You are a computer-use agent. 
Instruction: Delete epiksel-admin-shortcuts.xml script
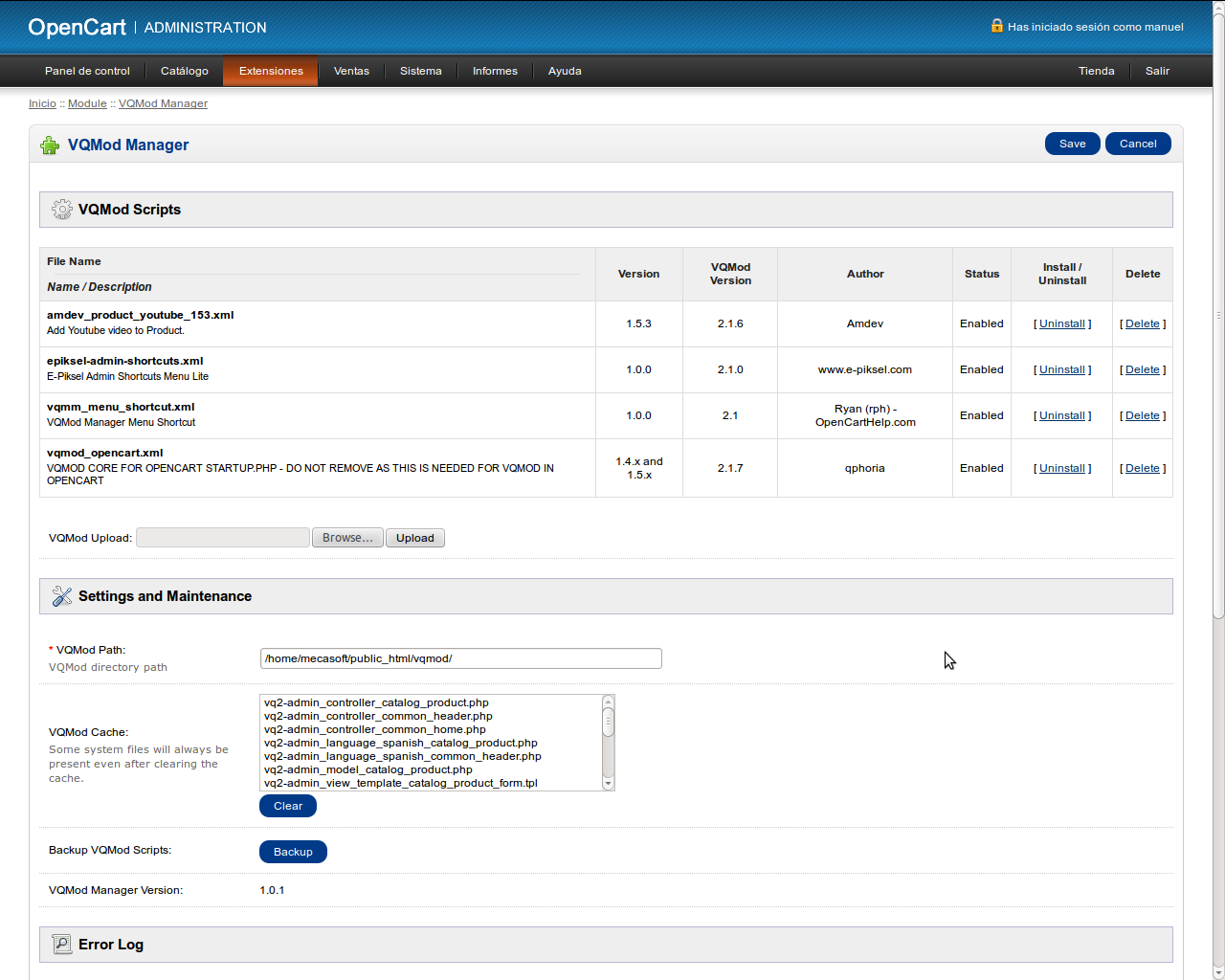coord(1143,369)
